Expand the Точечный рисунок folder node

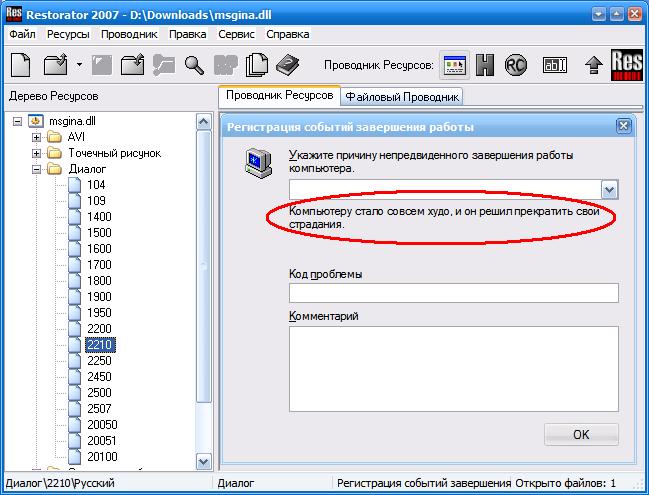36,153
